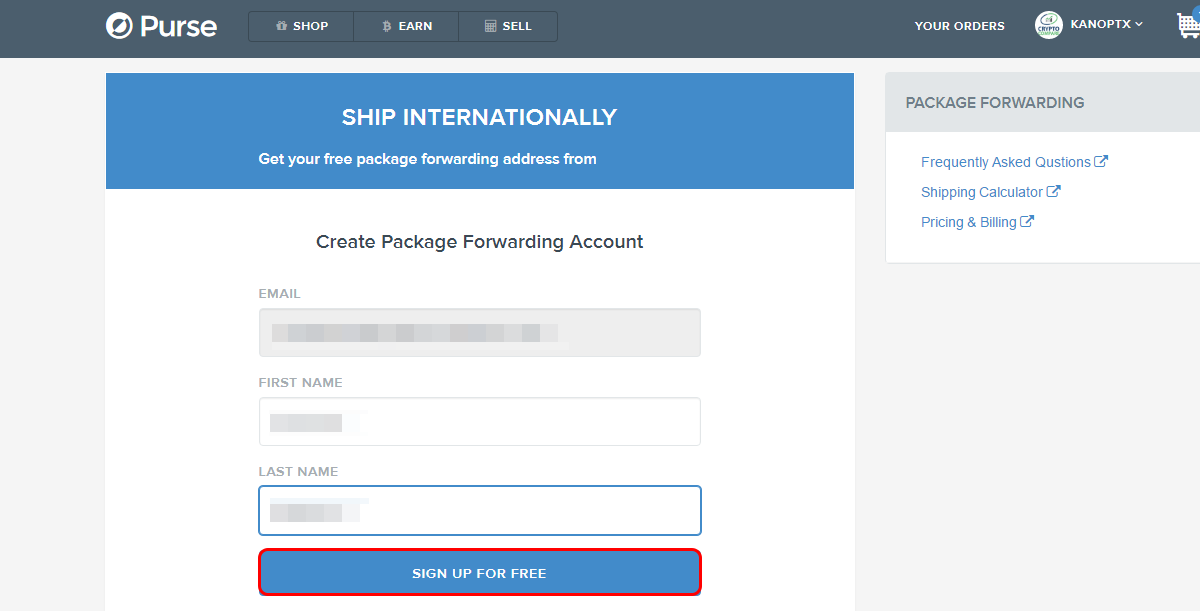Screen dimensions: 1200x611
Task: Go to YOUR ORDERS
Action: (959, 26)
